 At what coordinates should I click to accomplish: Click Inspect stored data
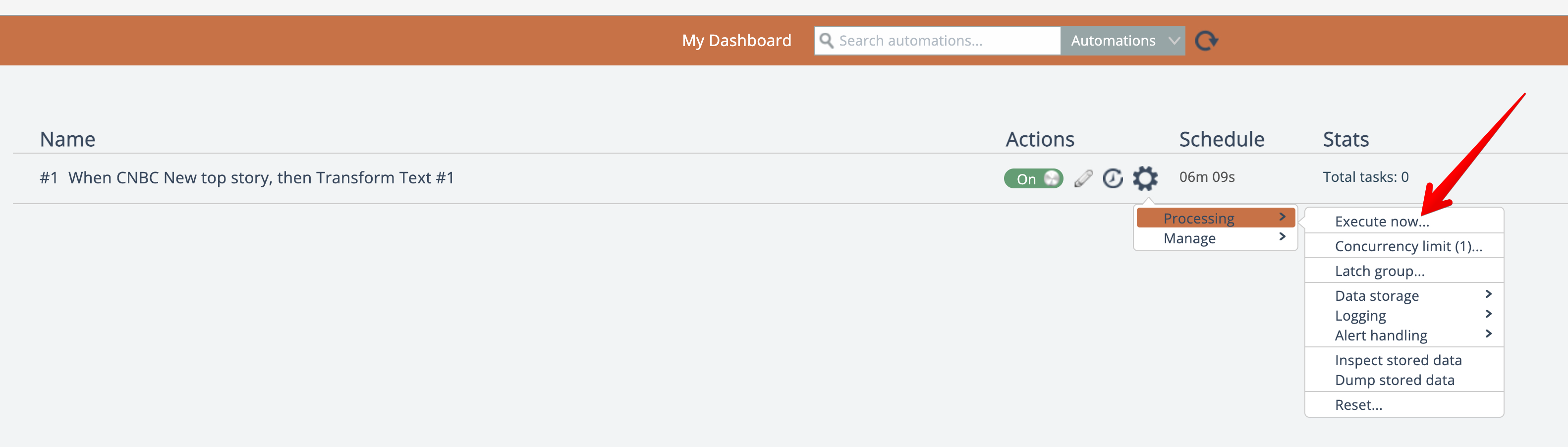point(1398,360)
